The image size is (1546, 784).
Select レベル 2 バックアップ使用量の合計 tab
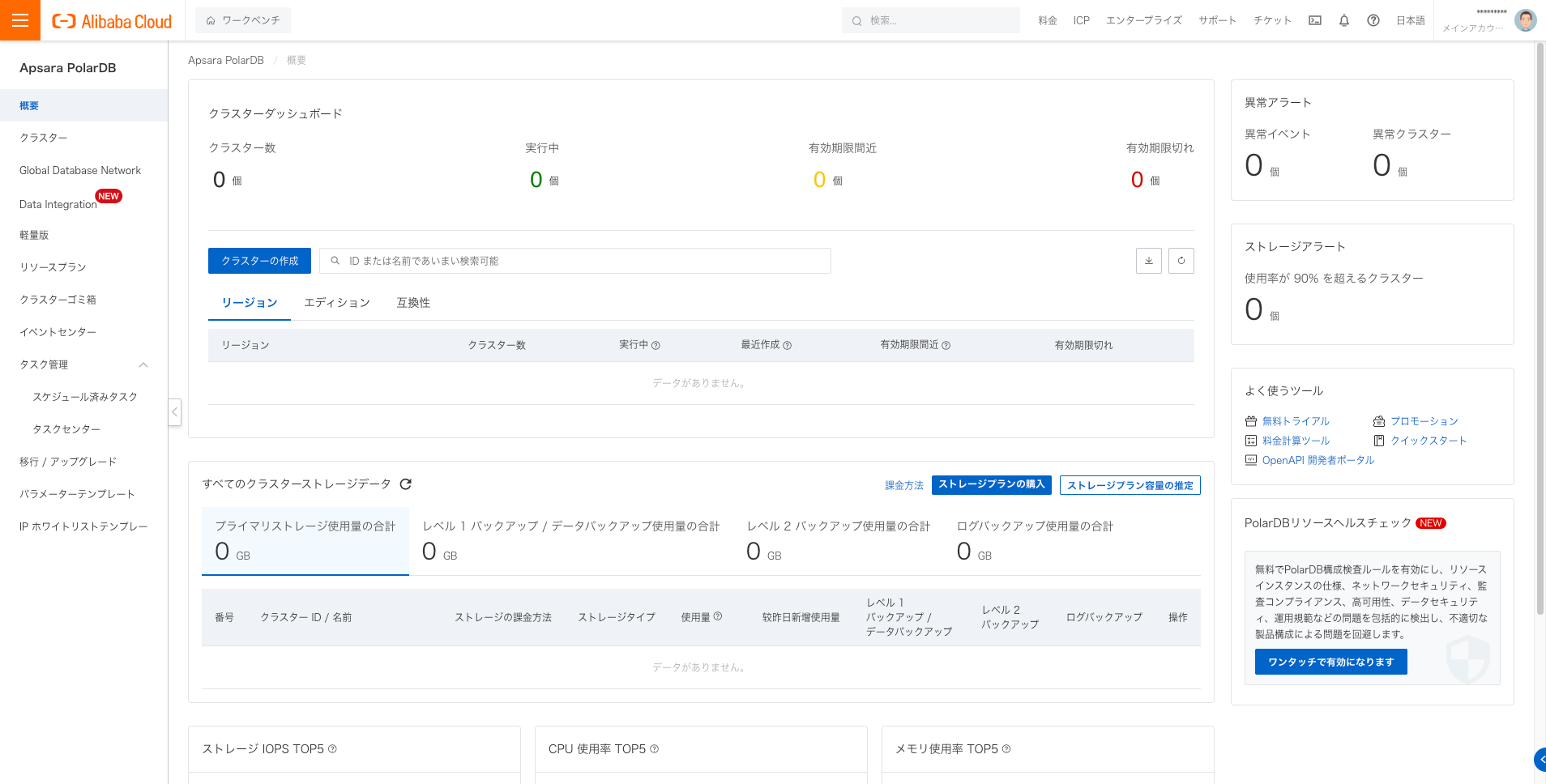pyautogui.click(x=839, y=541)
